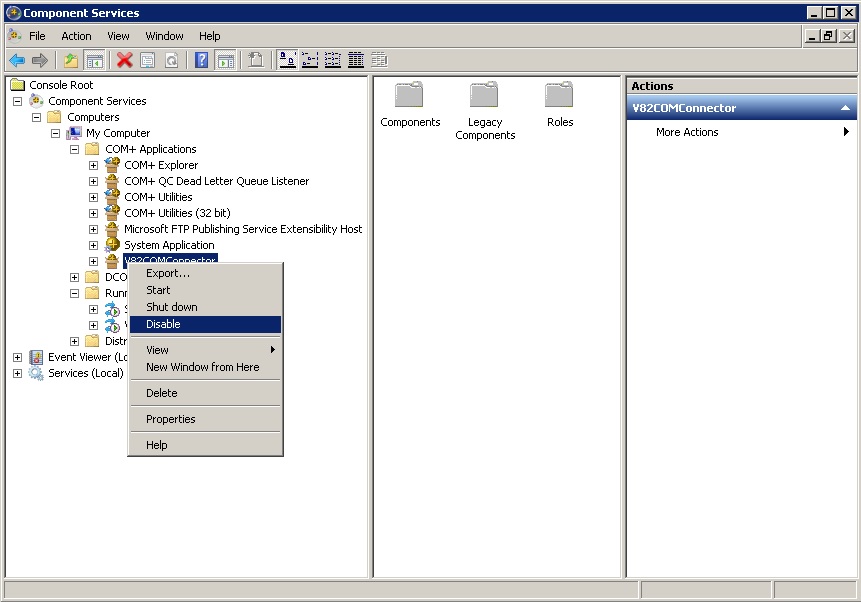
Task: Switch to Small Icons view in toolbar
Action: (x=310, y=60)
